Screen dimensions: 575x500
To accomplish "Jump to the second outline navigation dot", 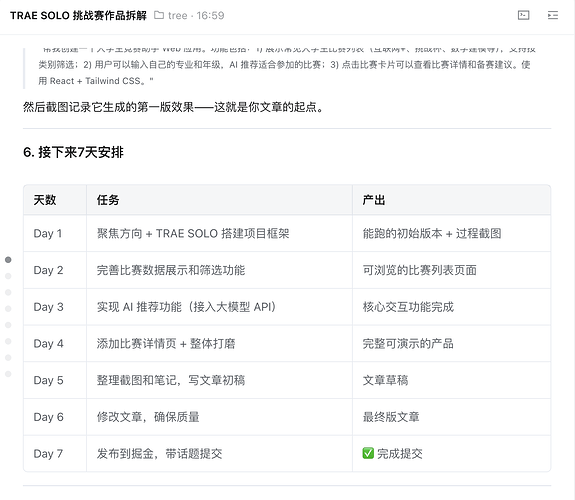I will pos(8,276).
